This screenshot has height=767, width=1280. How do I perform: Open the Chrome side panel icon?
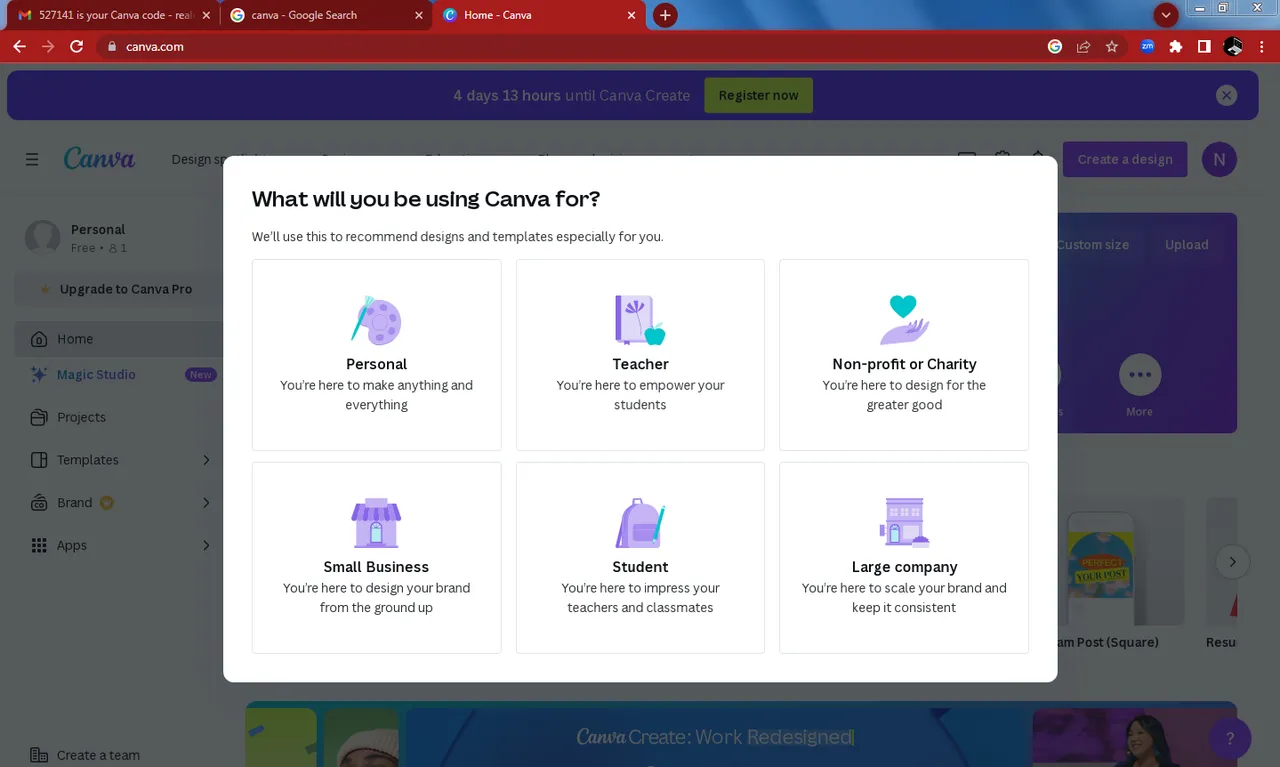[x=1204, y=46]
